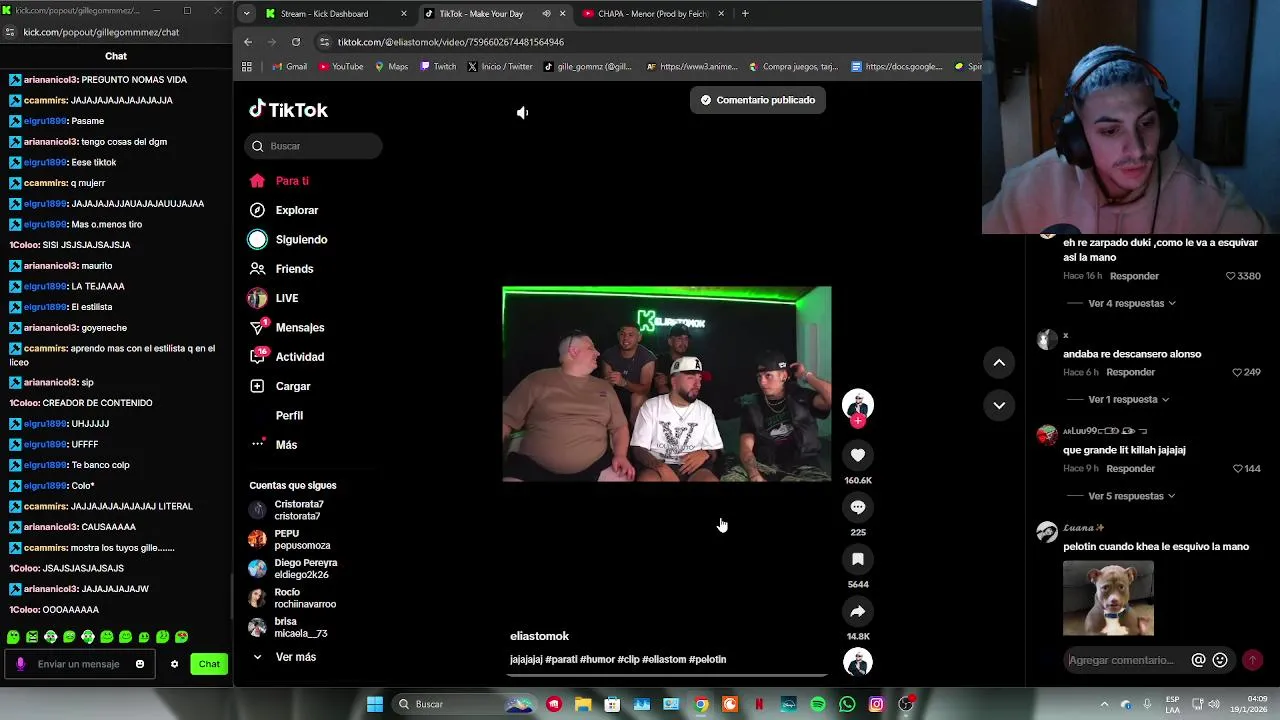The width and height of the screenshot is (1280, 720).
Task: Like the killah comment with 144 likes
Action: tap(1237, 469)
